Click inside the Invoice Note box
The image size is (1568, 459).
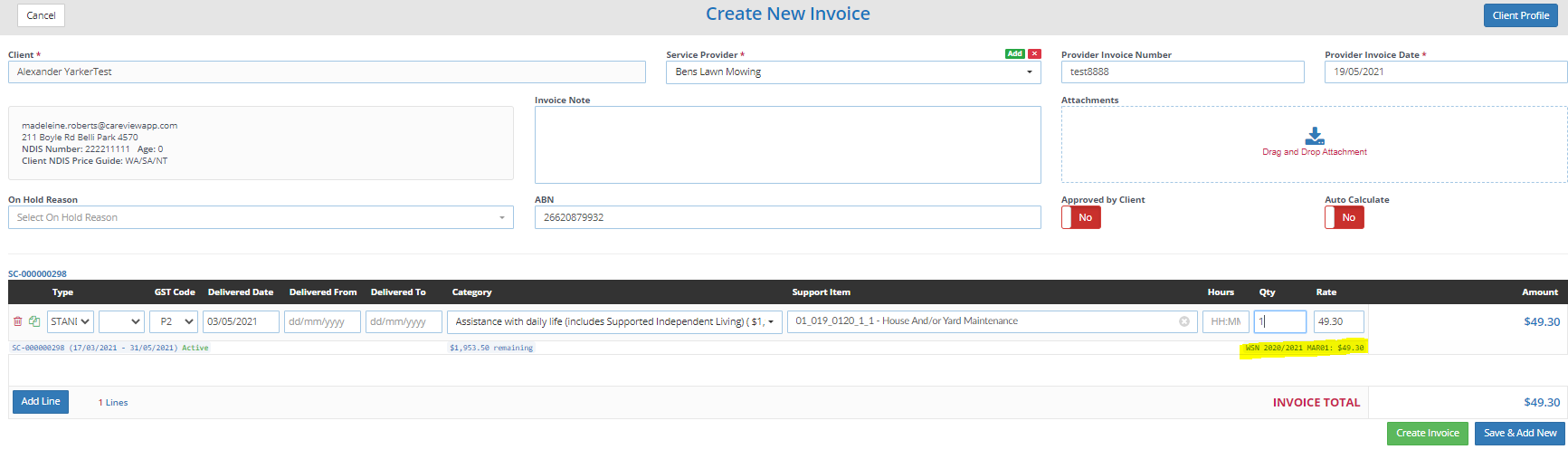coord(787,145)
